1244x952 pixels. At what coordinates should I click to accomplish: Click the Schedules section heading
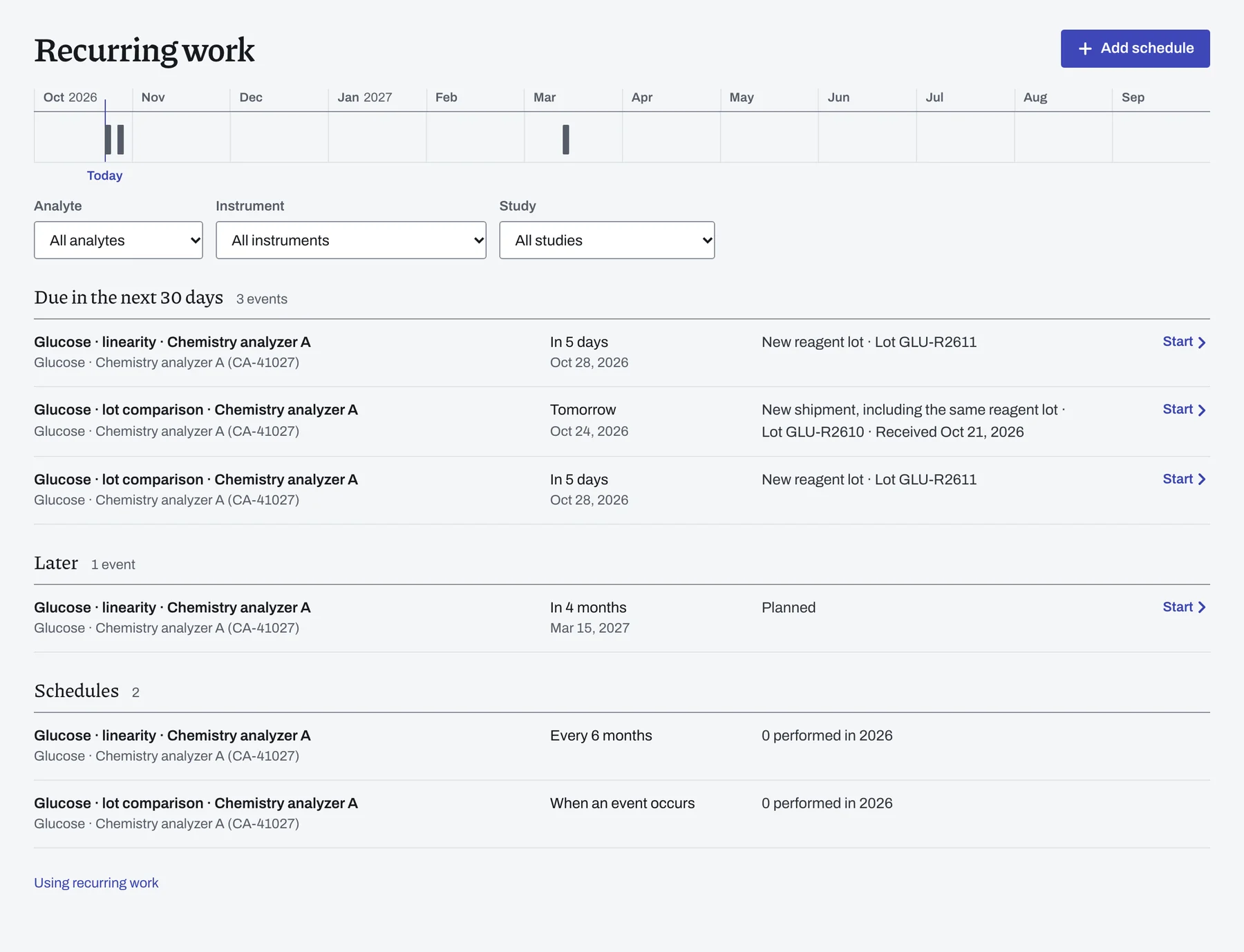tap(77, 691)
